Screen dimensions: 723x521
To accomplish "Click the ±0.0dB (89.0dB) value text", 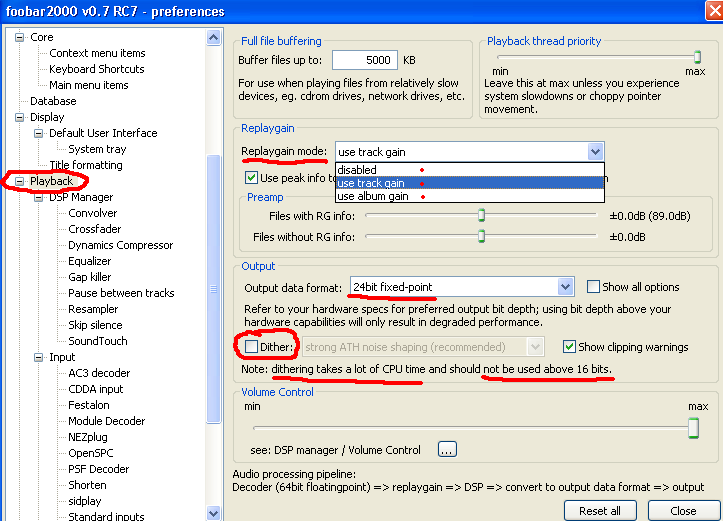I will click(650, 216).
